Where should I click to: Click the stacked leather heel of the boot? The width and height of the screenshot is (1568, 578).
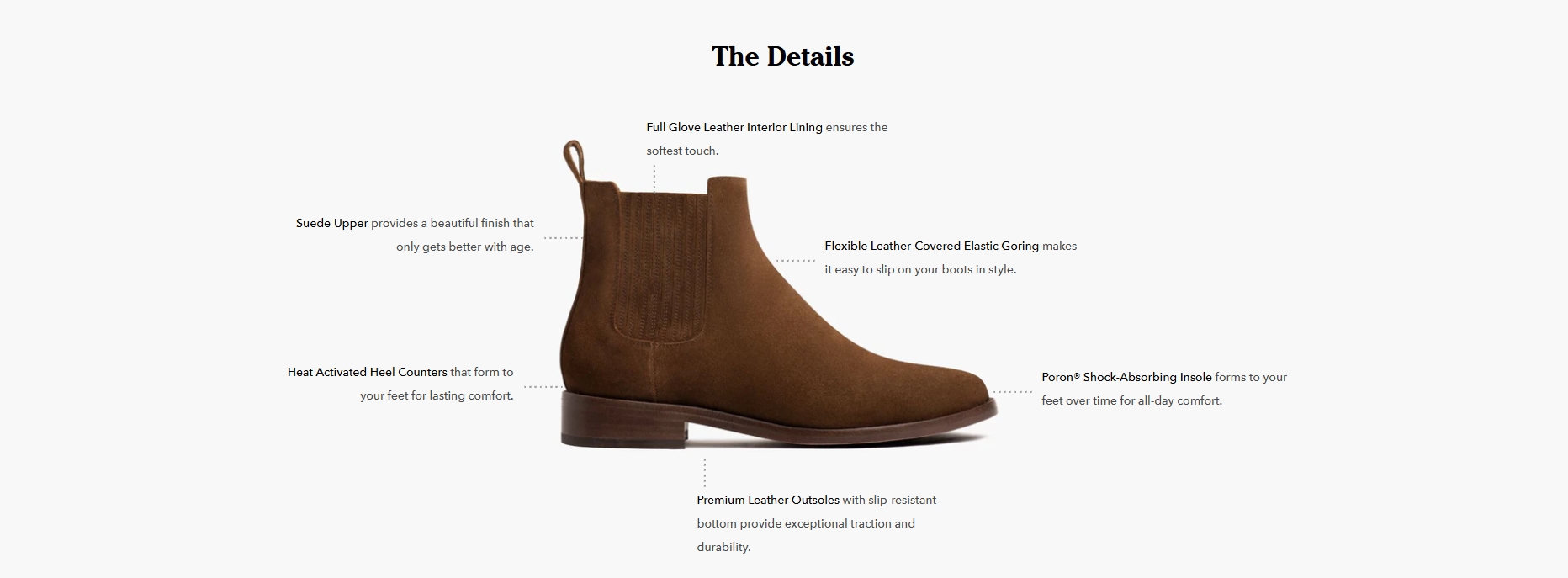tap(622, 418)
